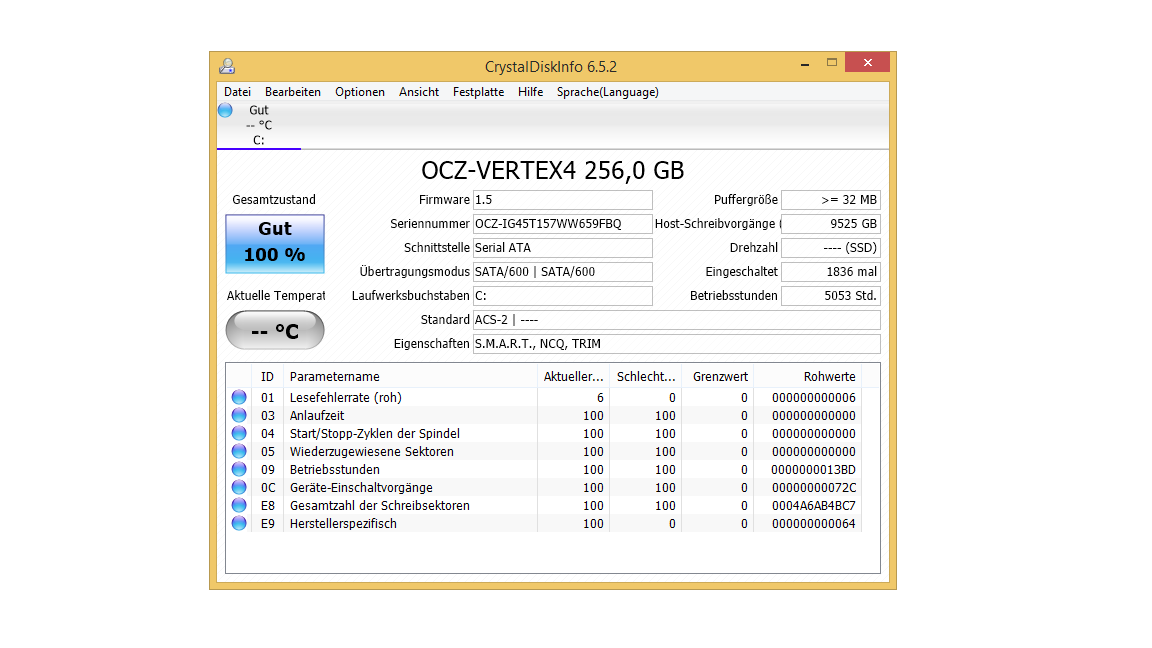Click the Gut status text in drive bar
1152x648 pixels.
click(259, 110)
